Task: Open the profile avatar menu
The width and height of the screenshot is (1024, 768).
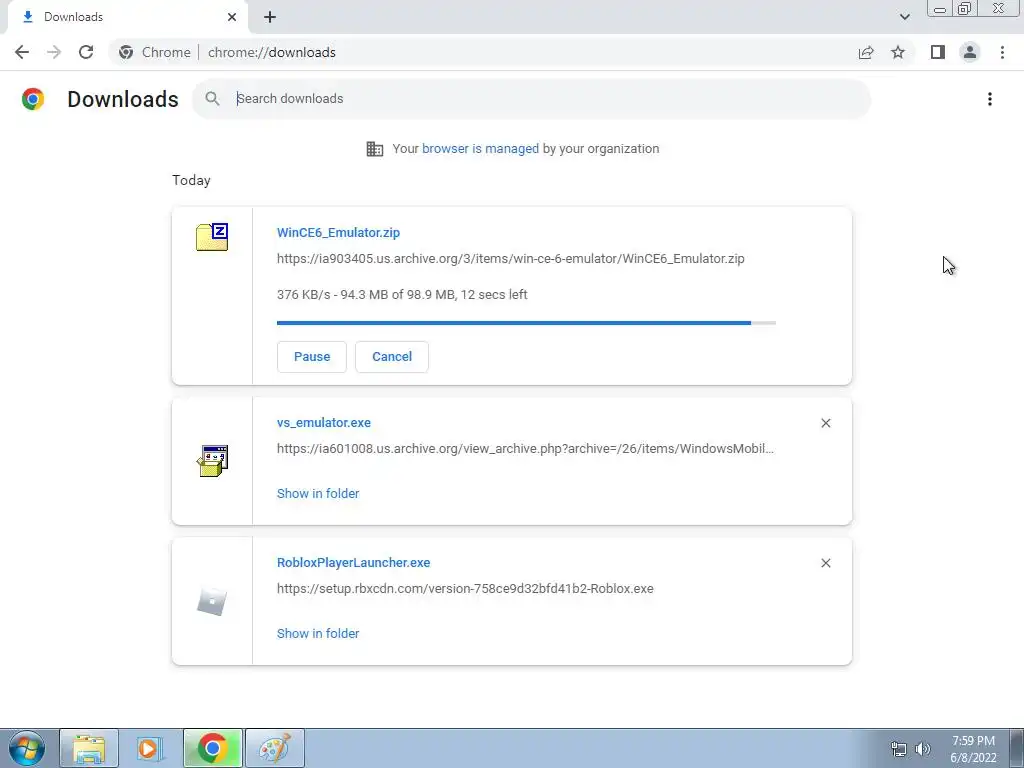Action: pyautogui.click(x=970, y=52)
